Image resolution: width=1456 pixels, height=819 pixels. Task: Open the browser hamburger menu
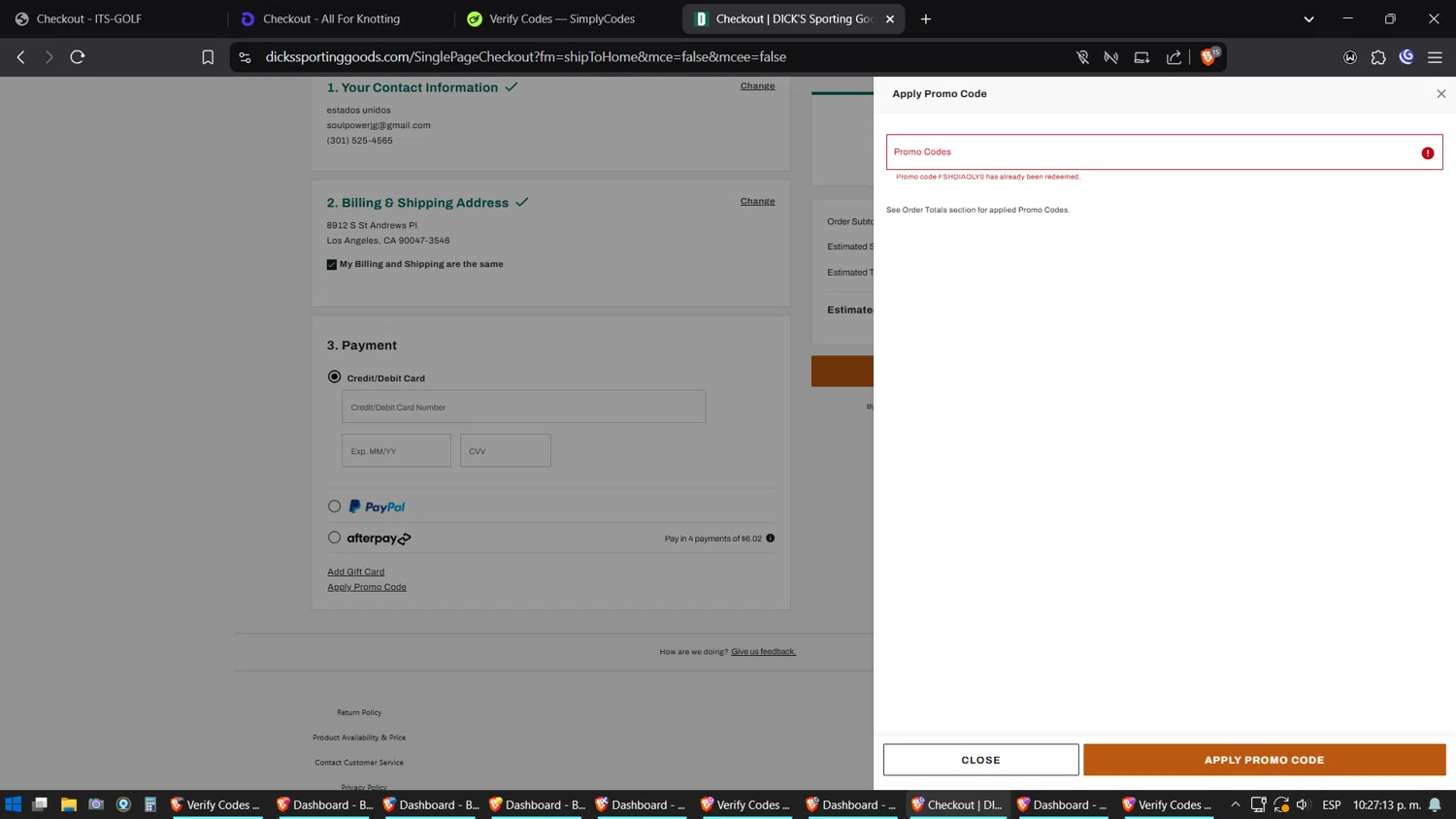coord(1435,57)
